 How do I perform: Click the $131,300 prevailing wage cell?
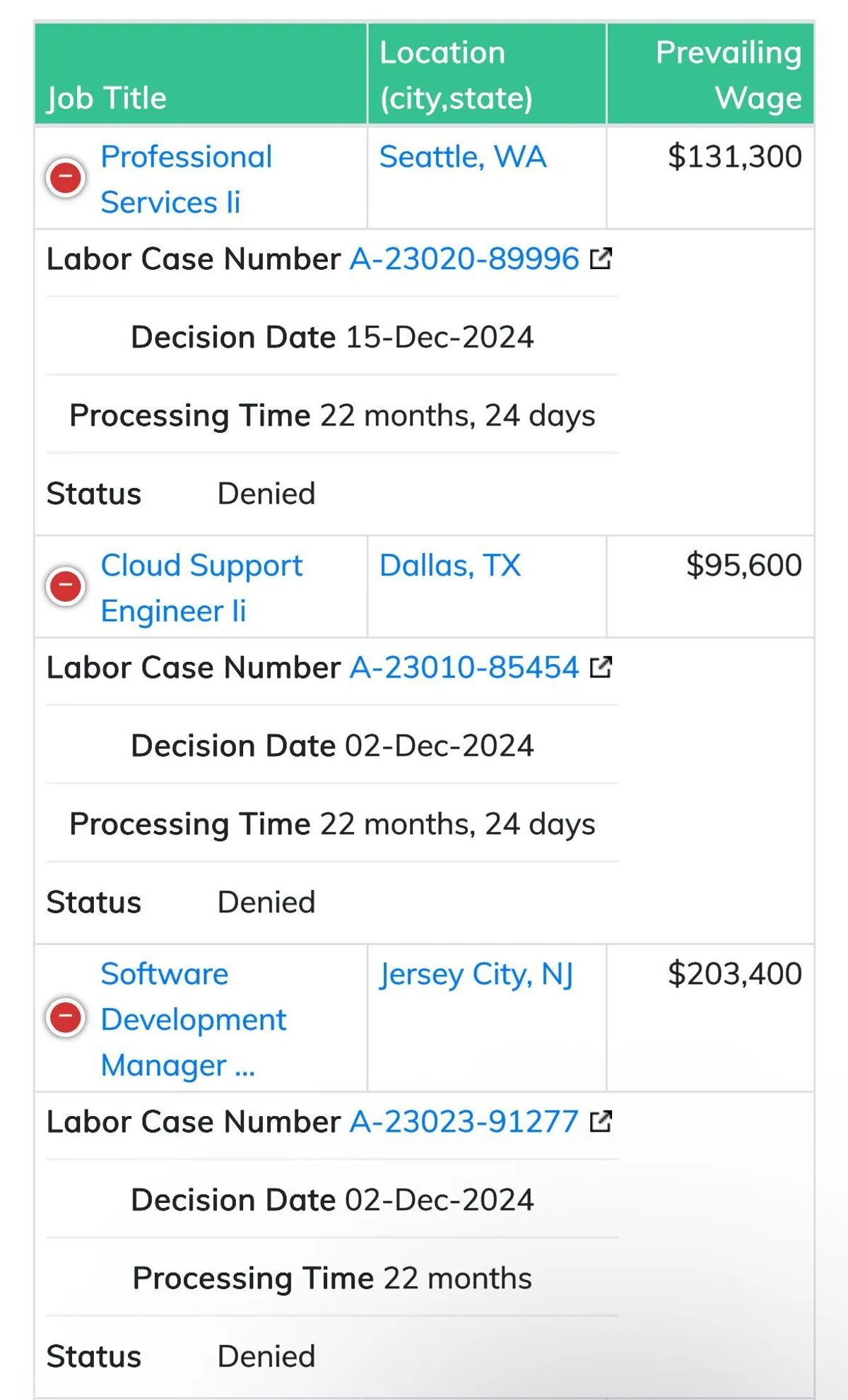(734, 157)
